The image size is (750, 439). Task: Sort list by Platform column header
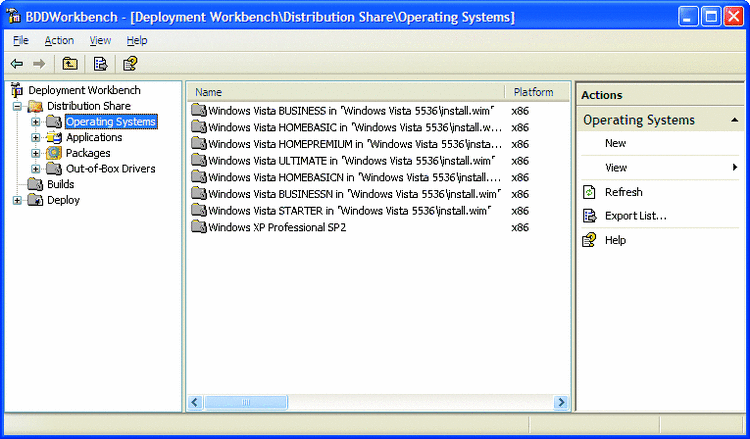[x=537, y=92]
